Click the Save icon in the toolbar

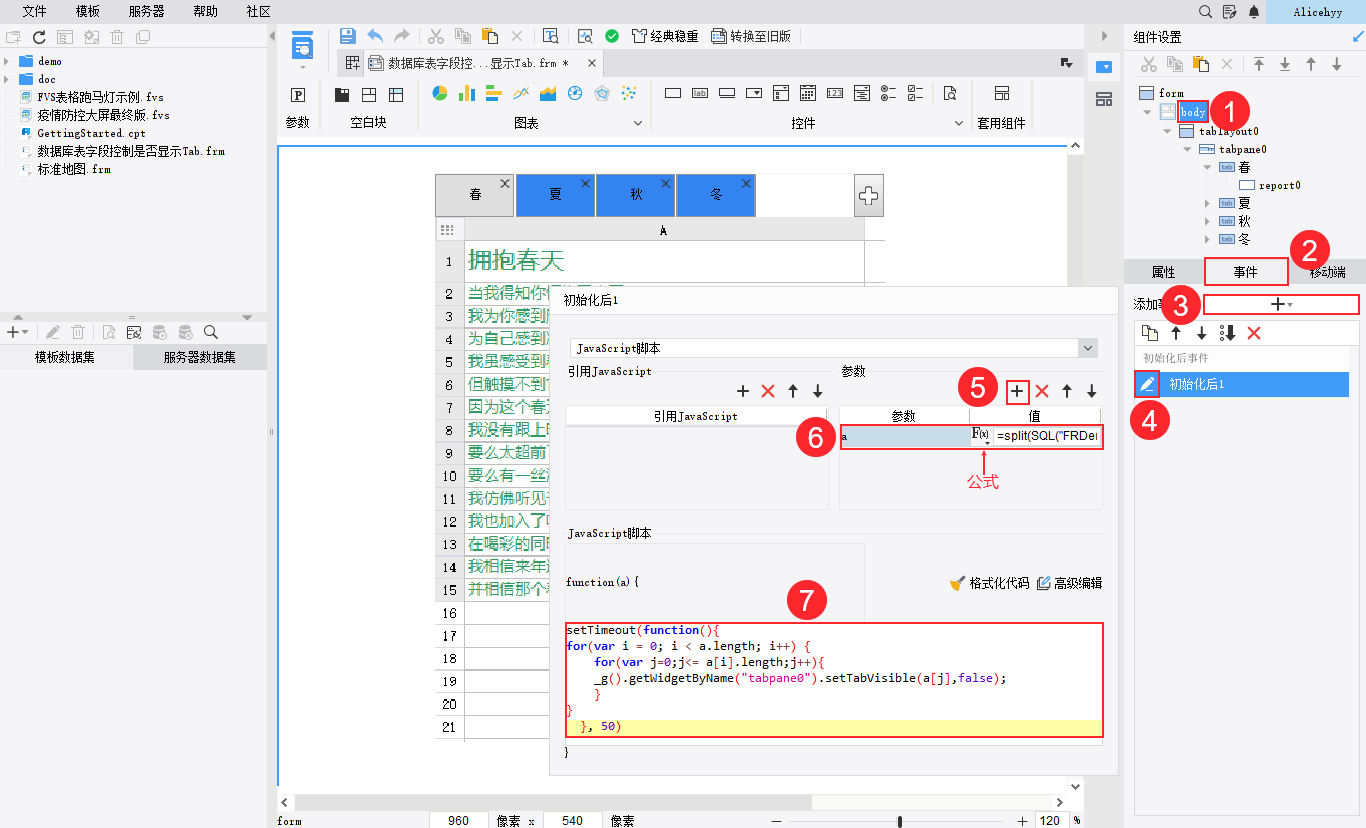click(x=347, y=36)
